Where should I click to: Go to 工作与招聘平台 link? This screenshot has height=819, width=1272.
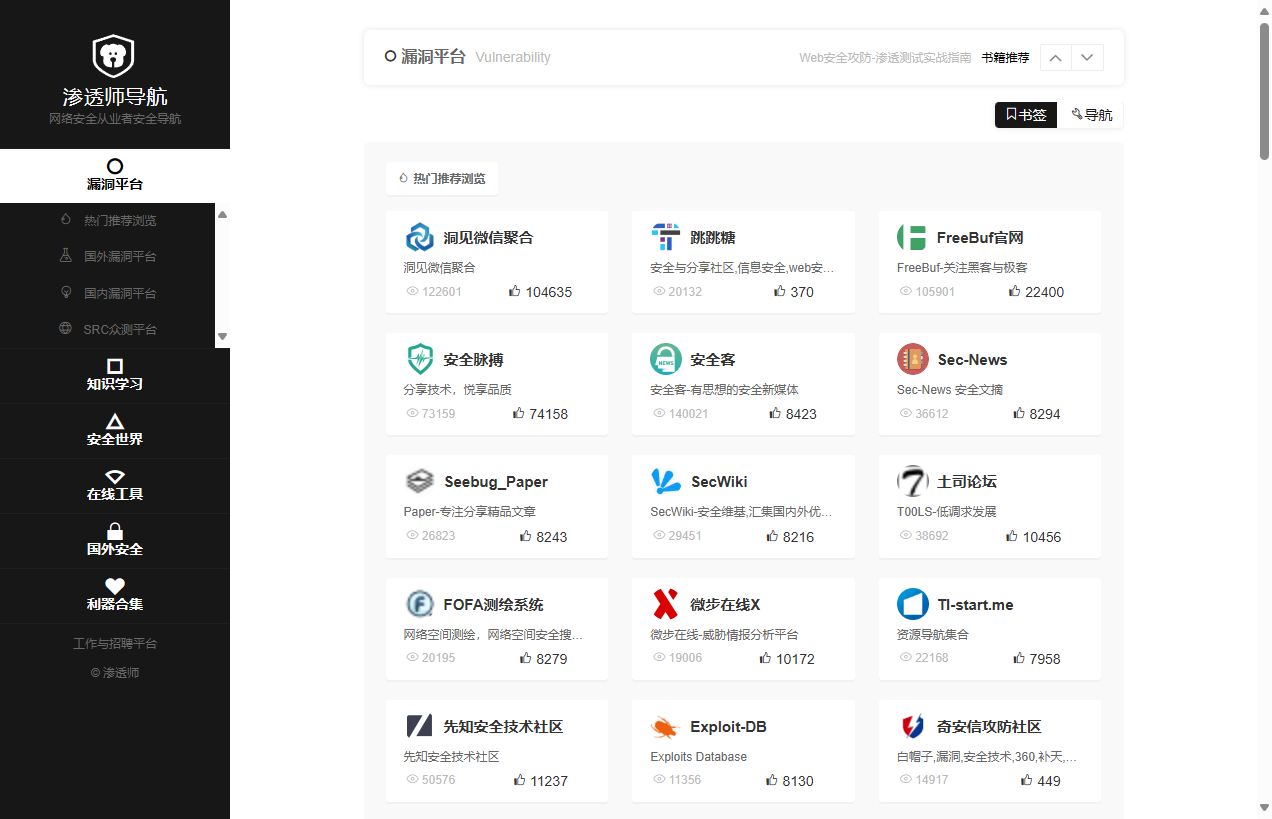point(115,644)
